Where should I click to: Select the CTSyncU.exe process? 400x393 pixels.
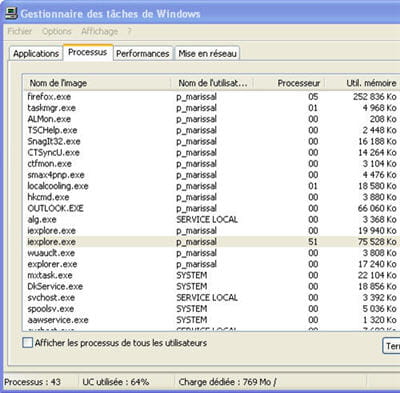pyautogui.click(x=211, y=153)
